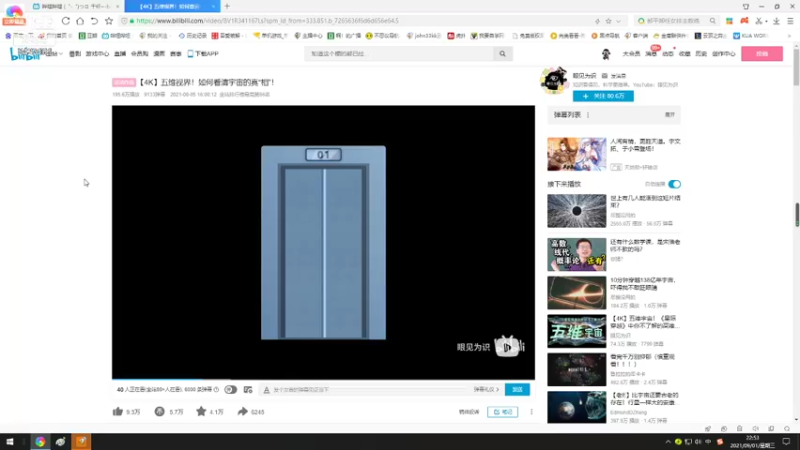This screenshot has width=800, height=450.
Task: Expand the danmaku list panel
Action: (670, 115)
